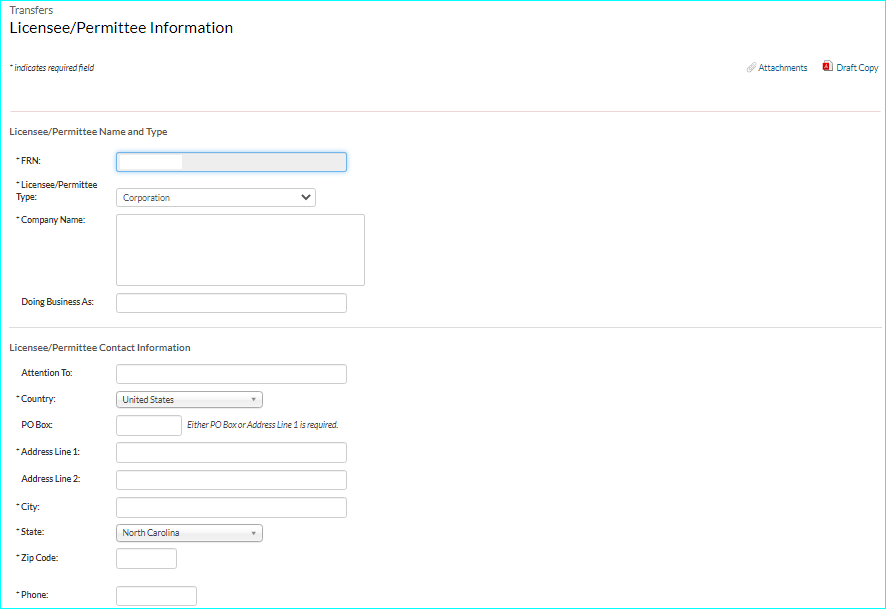Click the 'Licensee/Permittee Name and Type' heading
Screen dimensions: 886x609
tap(88, 132)
